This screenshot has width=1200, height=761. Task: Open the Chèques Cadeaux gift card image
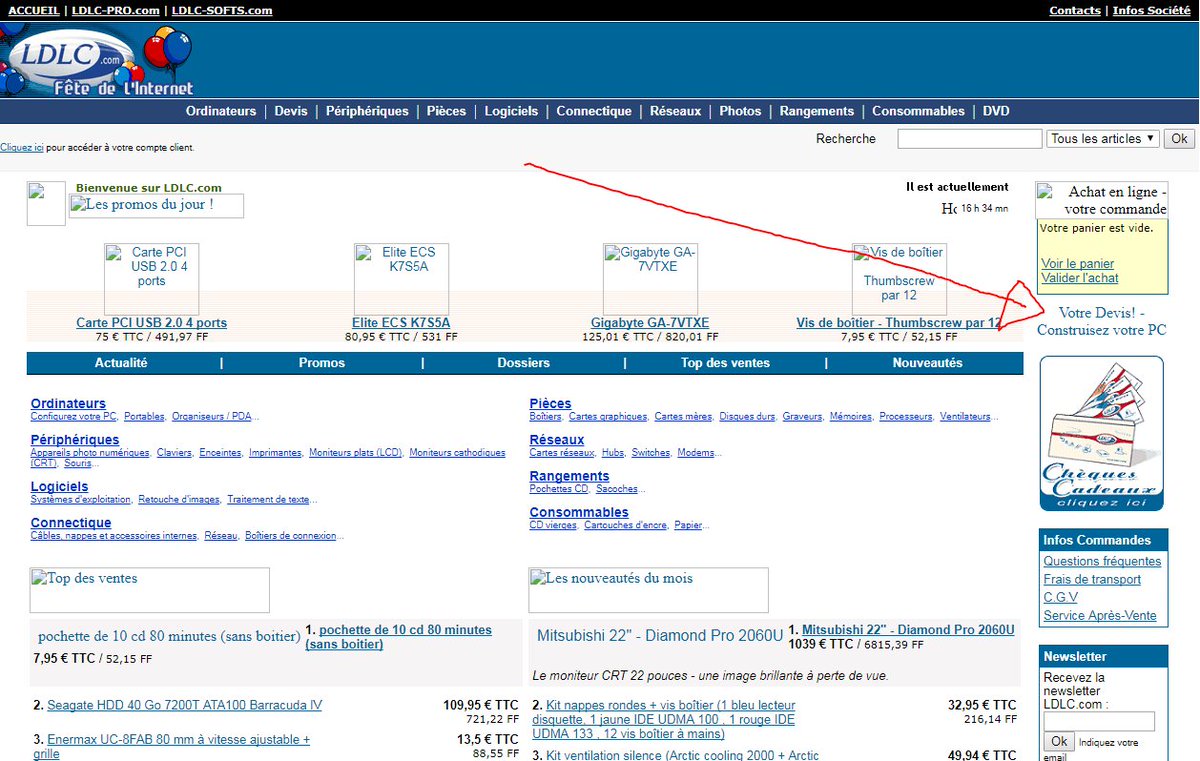click(x=1102, y=433)
